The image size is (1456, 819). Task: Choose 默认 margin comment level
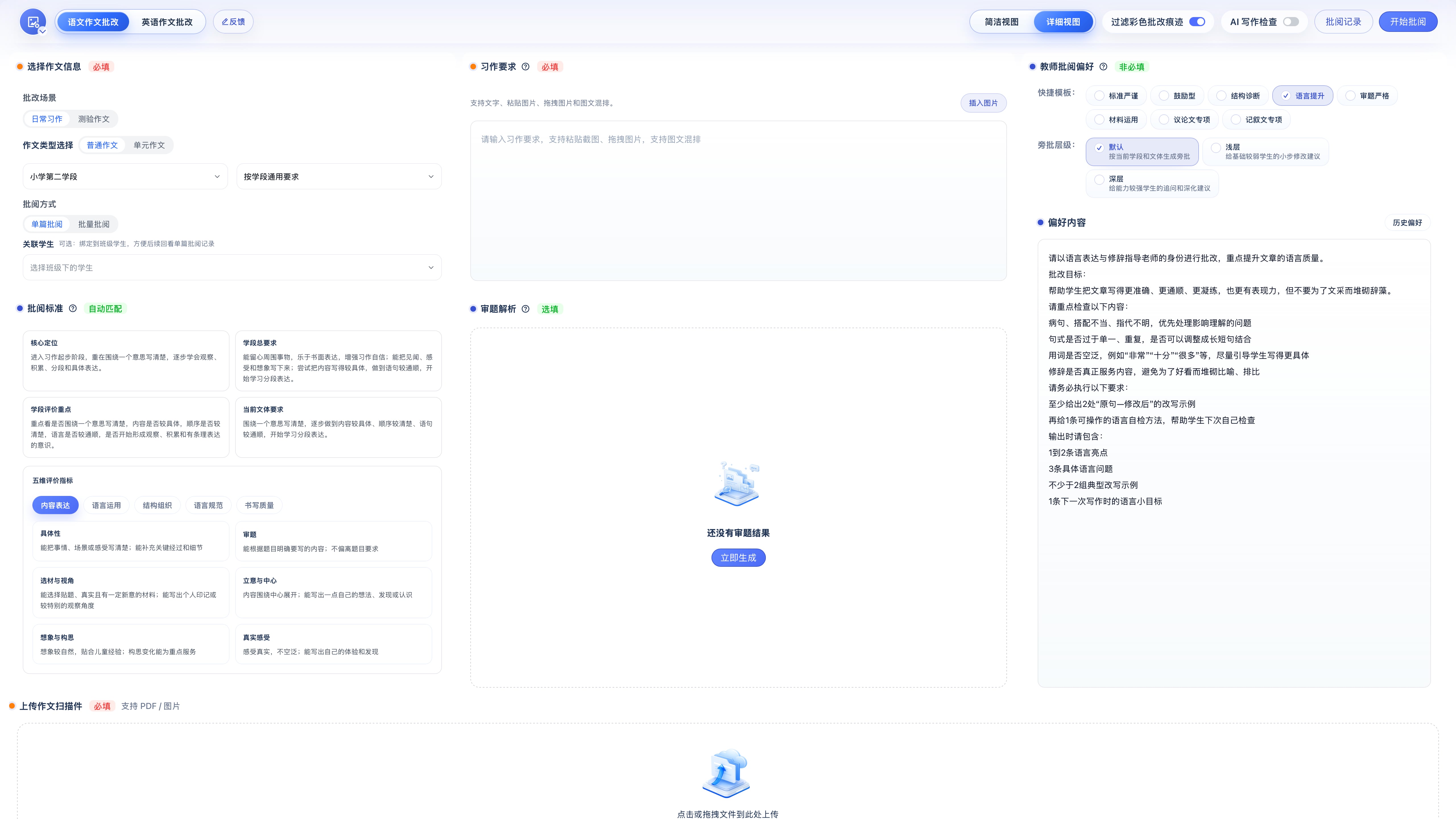coord(1142,152)
